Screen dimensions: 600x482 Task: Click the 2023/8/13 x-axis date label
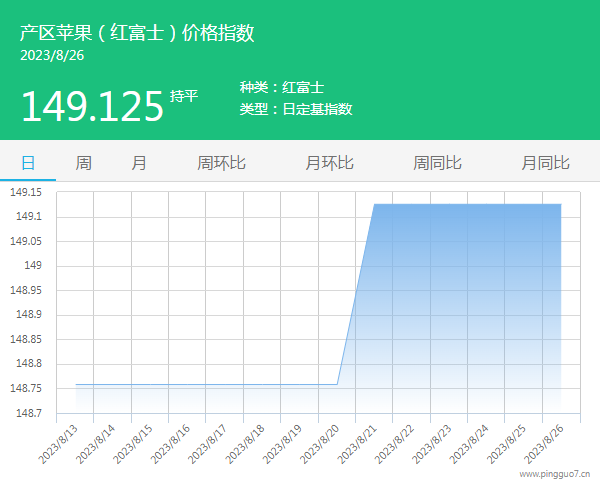pos(59,442)
